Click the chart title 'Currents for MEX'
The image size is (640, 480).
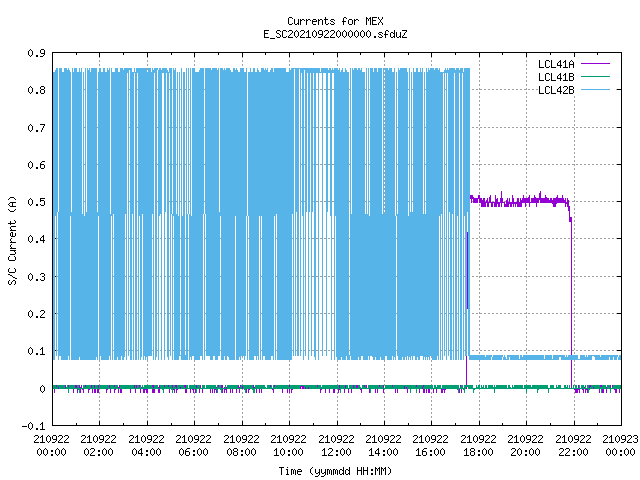click(335, 21)
